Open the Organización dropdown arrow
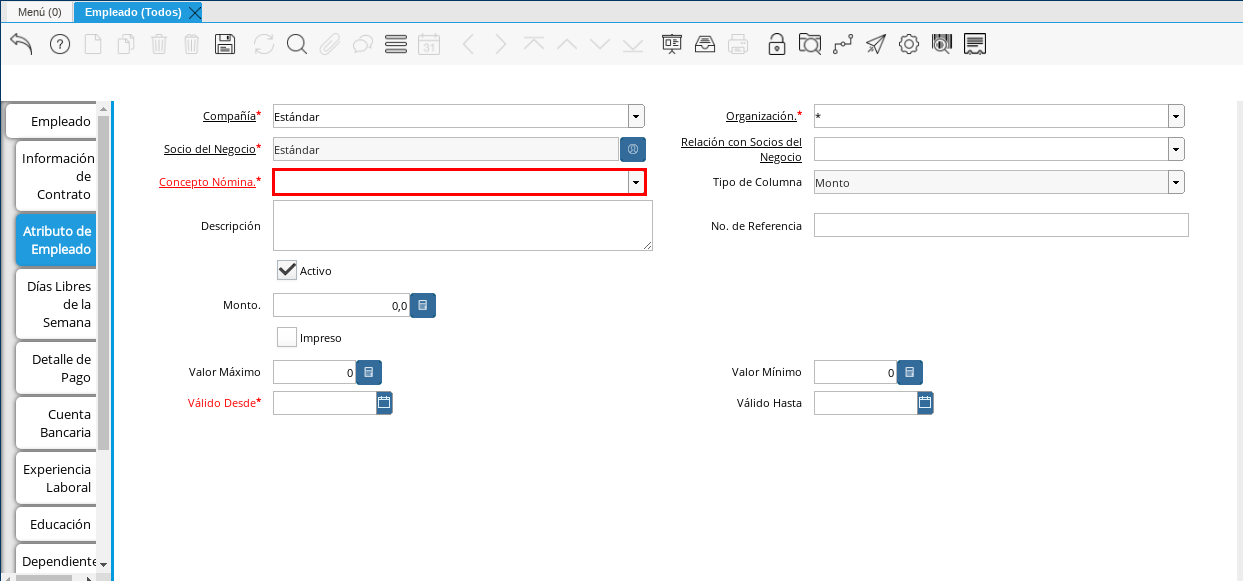Screen dimensions: 1243x581 [x=1176, y=117]
